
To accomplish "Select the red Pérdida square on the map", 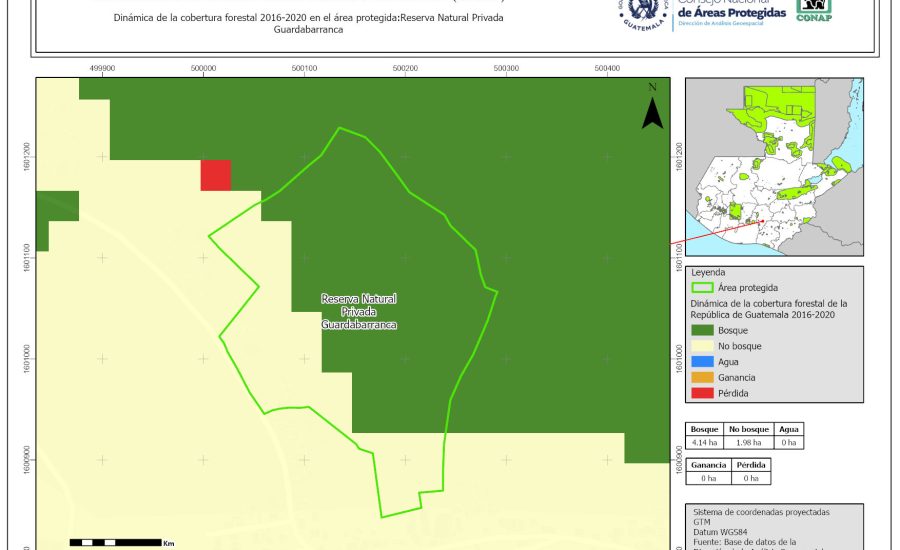I will click(216, 175).
